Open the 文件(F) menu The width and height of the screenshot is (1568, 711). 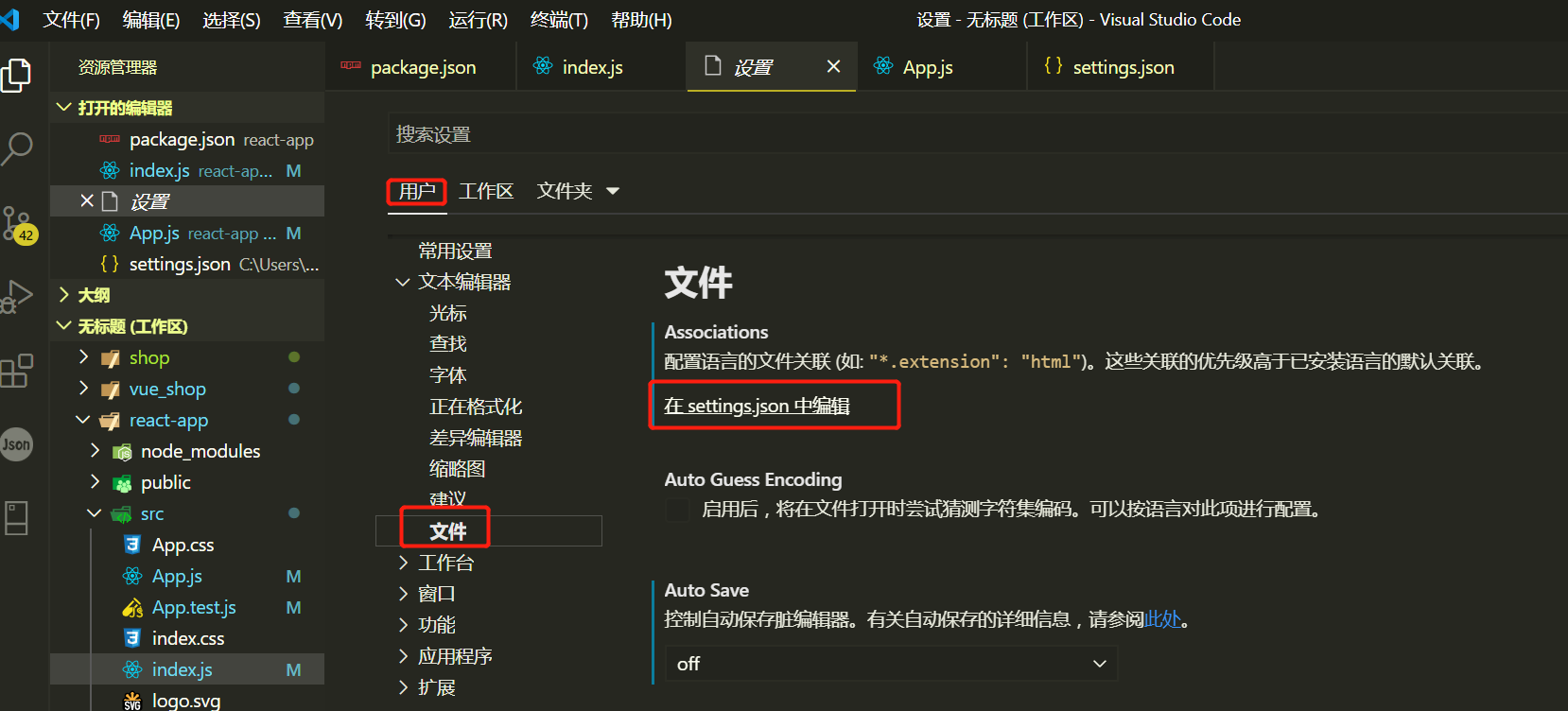click(72, 20)
